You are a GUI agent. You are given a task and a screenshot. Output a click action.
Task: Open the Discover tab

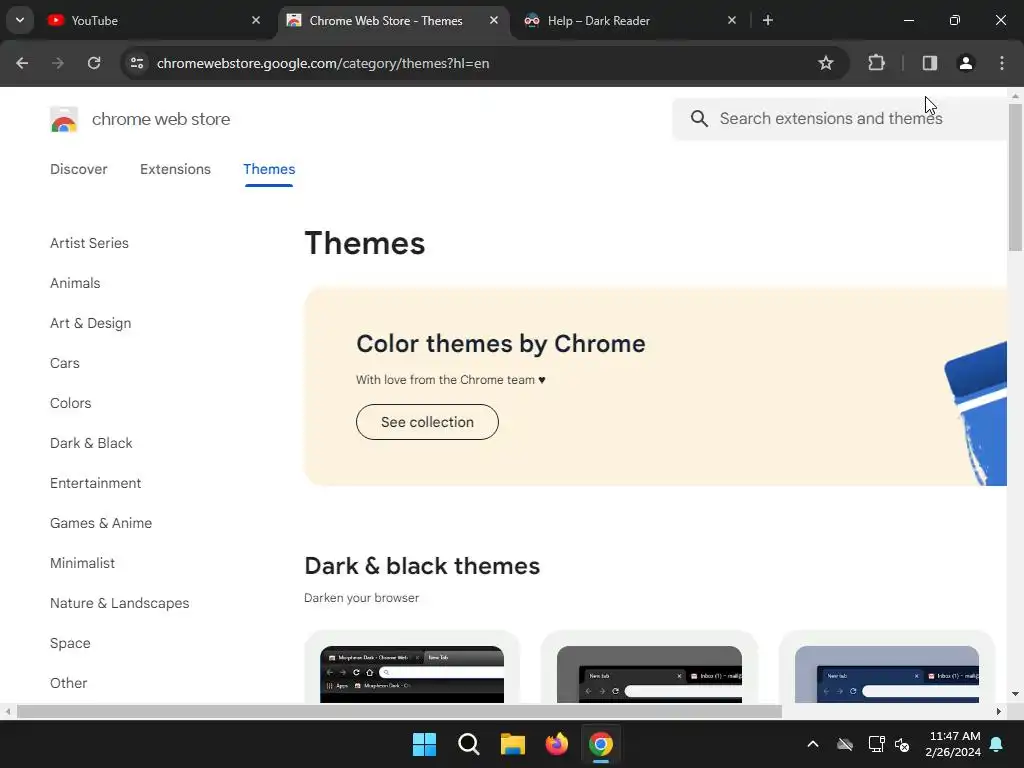(x=78, y=169)
